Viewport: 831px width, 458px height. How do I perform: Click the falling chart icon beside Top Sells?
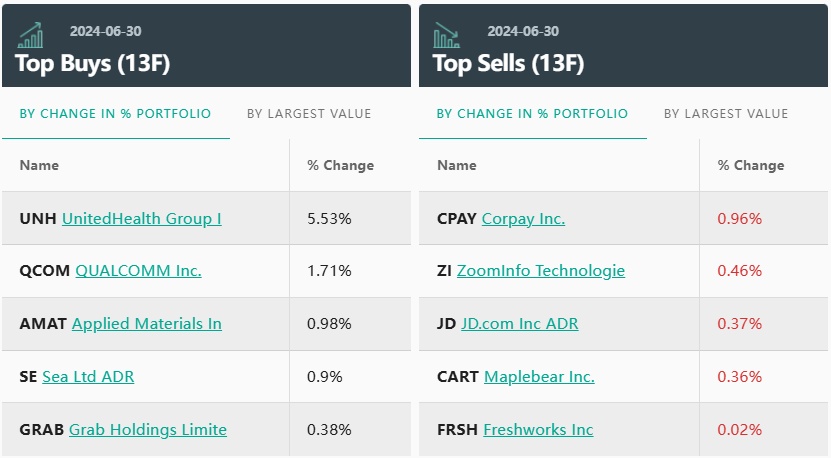click(446, 36)
